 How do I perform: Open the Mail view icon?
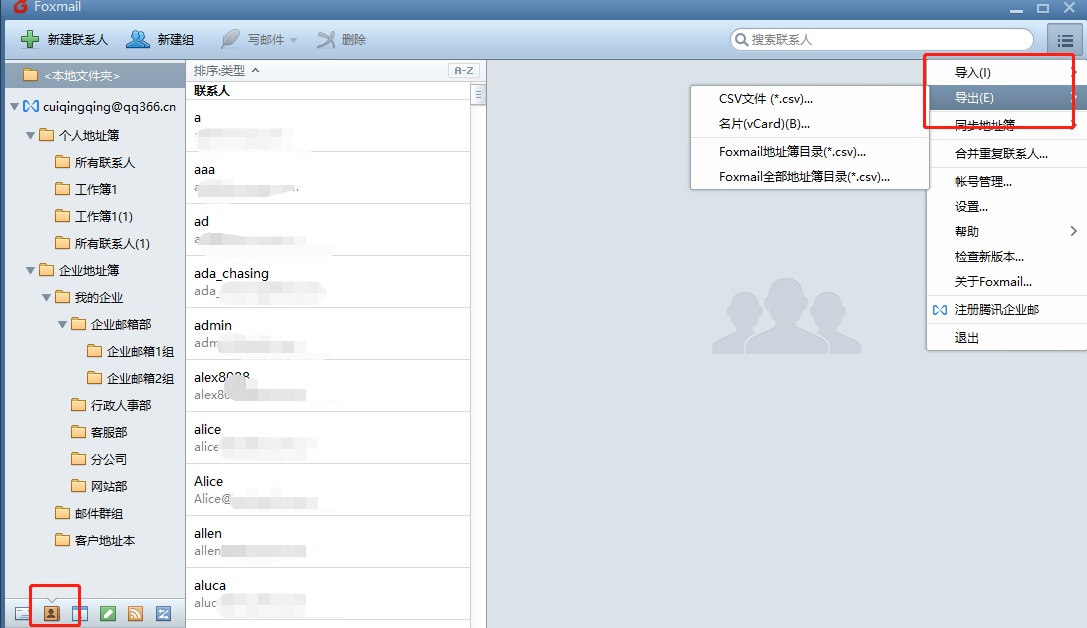22,612
